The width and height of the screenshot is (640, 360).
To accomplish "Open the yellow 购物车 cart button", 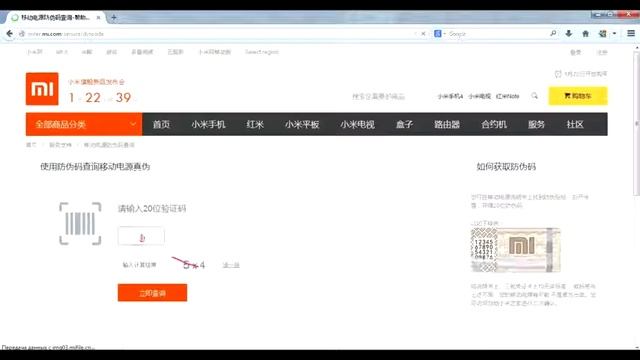I will [x=578, y=96].
